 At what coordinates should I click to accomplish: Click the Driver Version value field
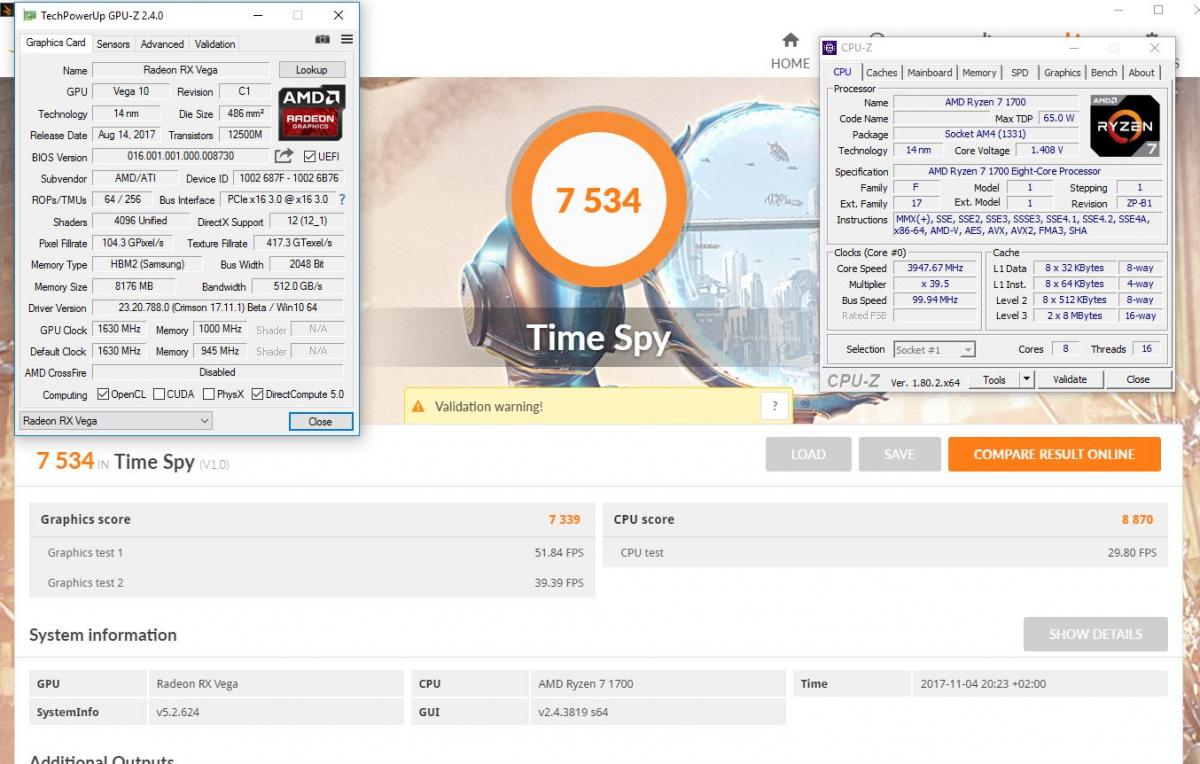(217, 308)
